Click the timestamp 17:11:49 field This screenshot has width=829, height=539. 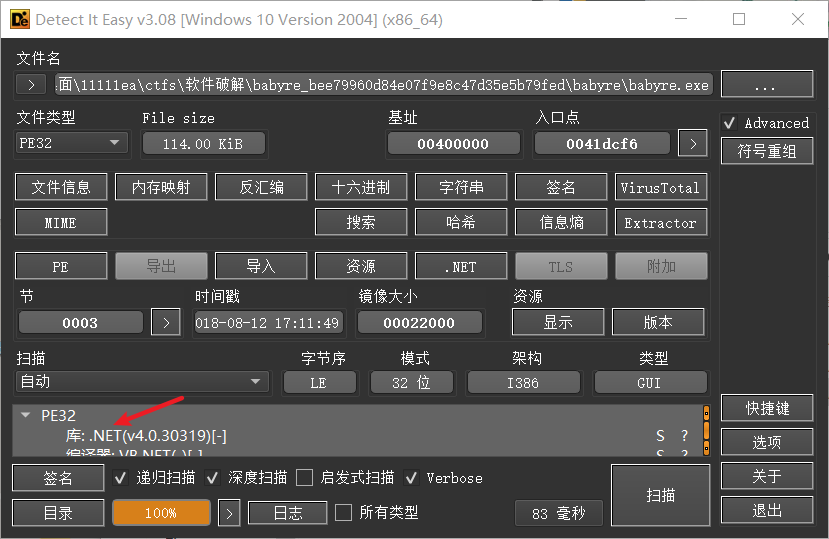point(268,323)
